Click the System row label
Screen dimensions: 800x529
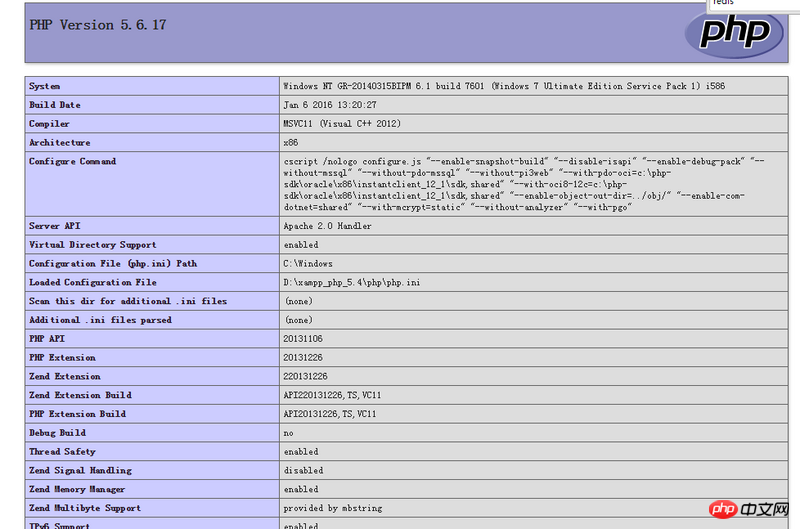coord(45,86)
